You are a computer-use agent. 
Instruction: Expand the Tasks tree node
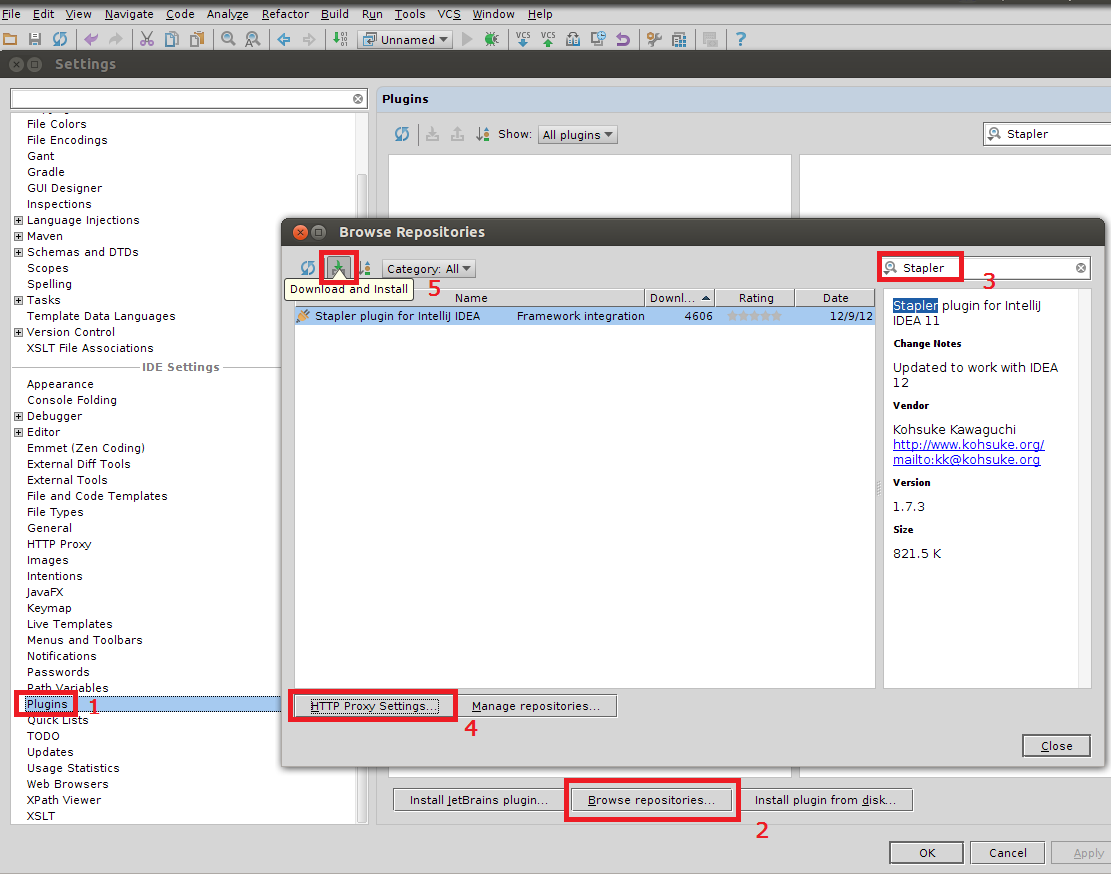click(18, 300)
